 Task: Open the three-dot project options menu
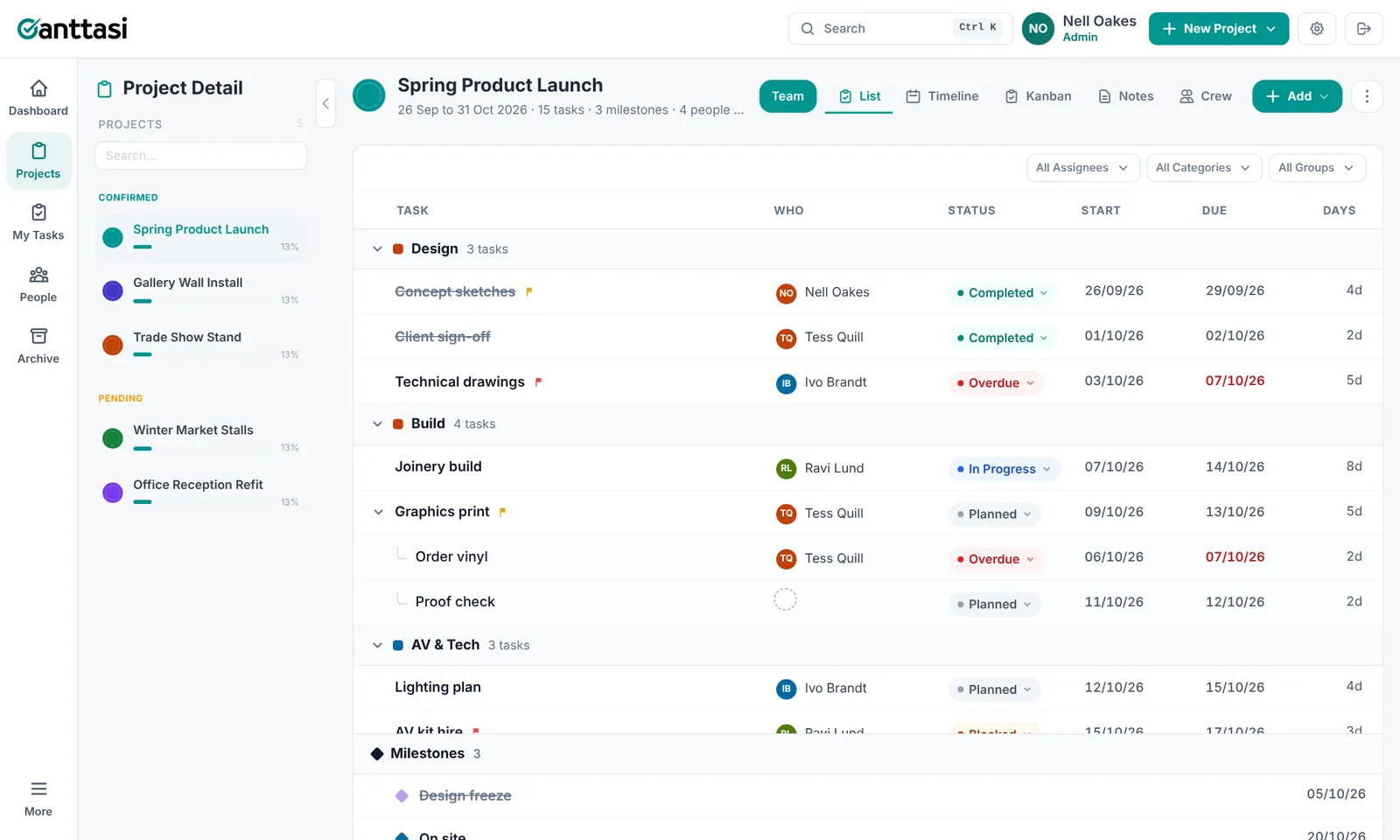coord(1367,96)
